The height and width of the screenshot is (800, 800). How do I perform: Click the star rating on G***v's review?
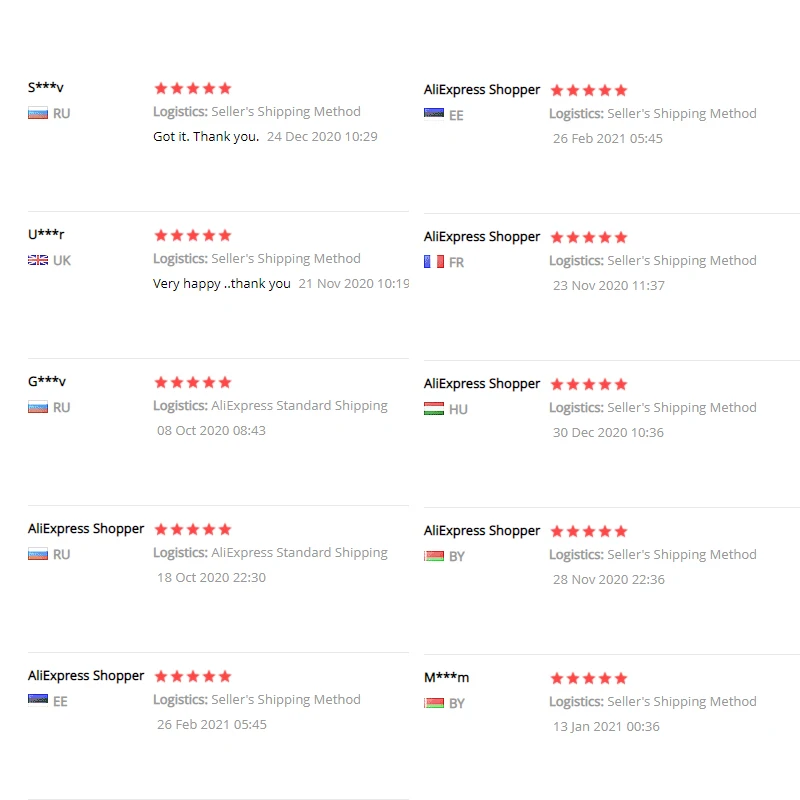coord(192,382)
